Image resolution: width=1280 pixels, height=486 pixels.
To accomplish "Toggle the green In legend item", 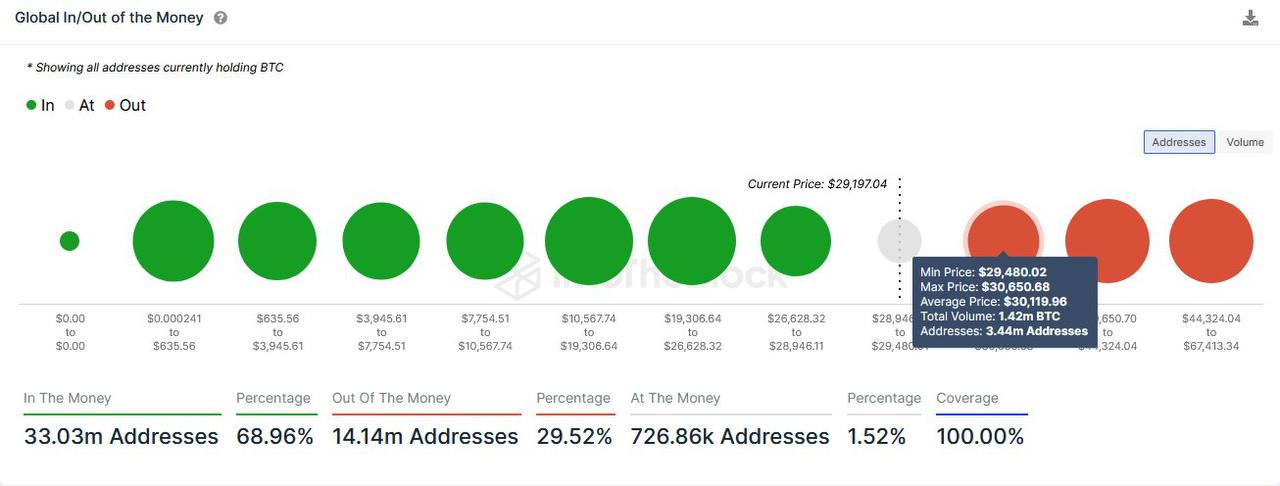I will [40, 105].
